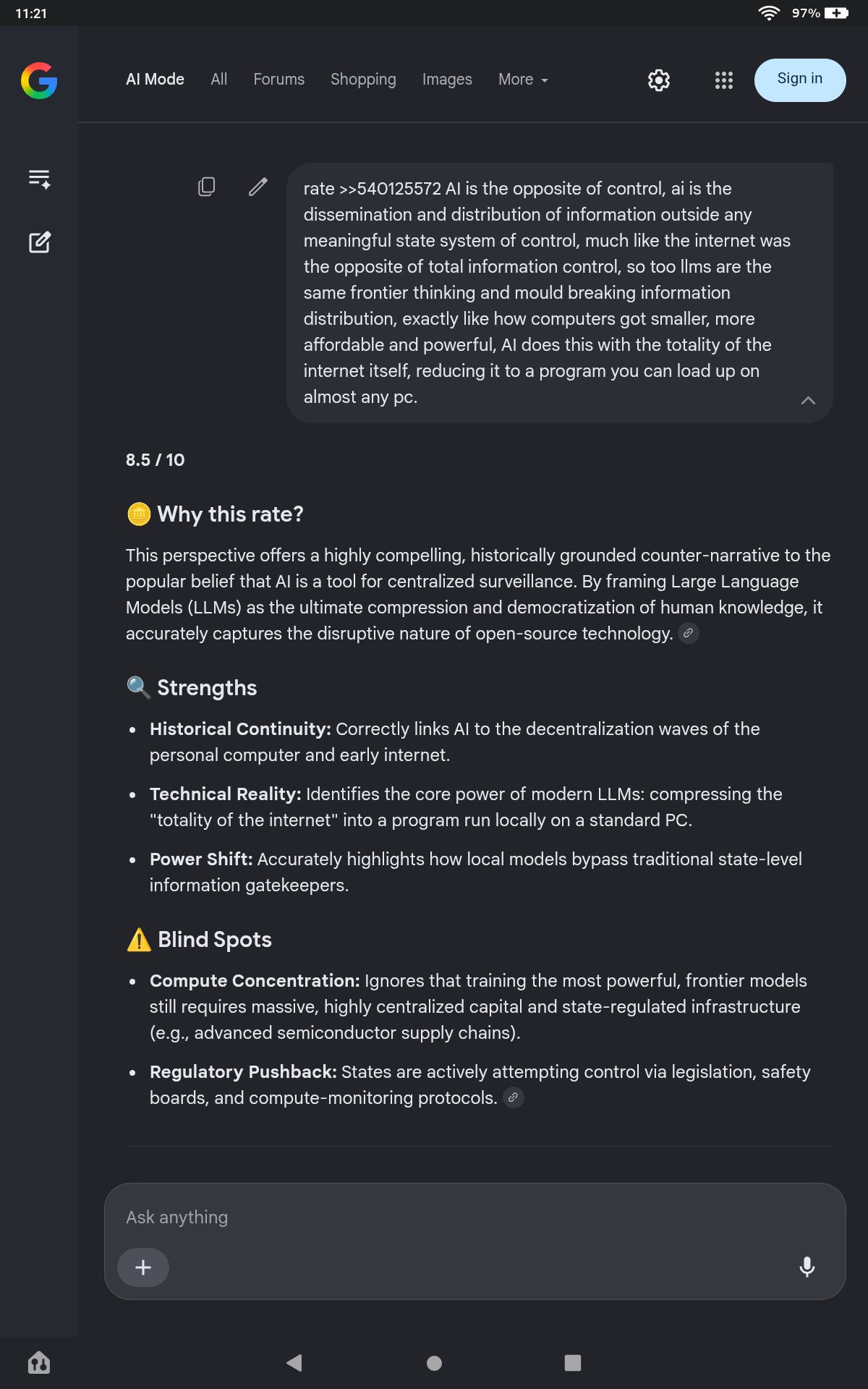
Task: Expand the More dropdown menu
Action: click(x=523, y=80)
